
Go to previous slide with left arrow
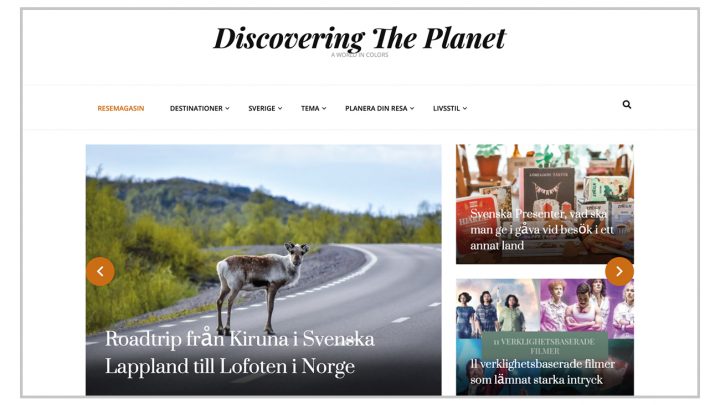tap(100, 271)
